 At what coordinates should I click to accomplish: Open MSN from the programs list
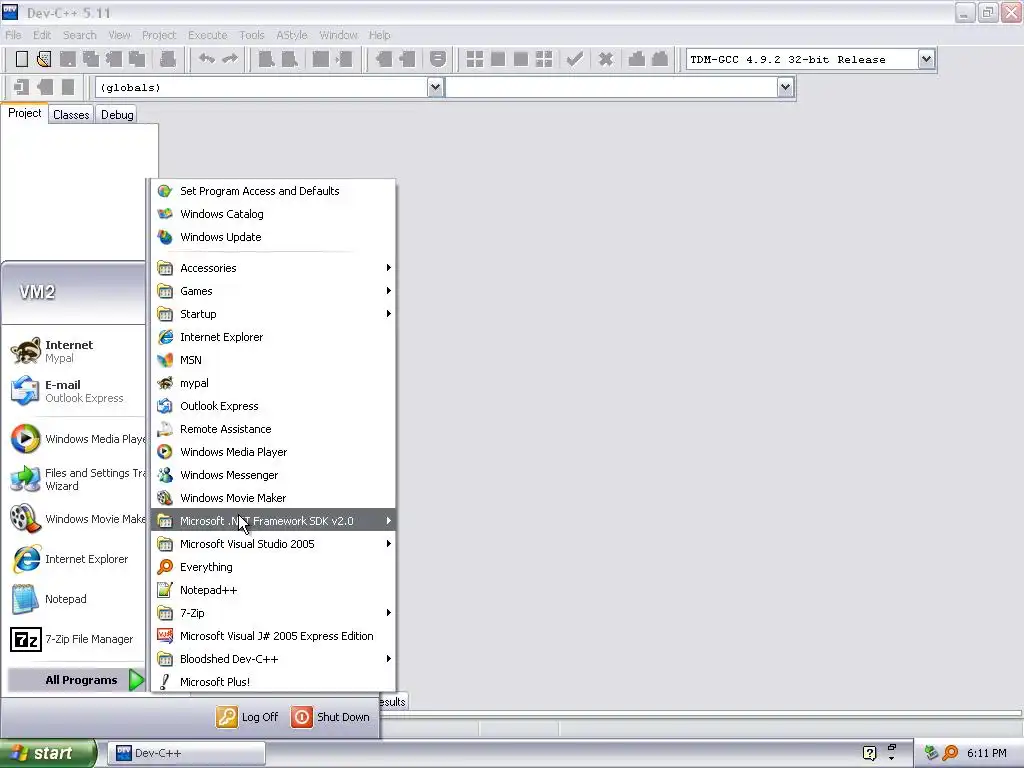[x=273, y=360]
